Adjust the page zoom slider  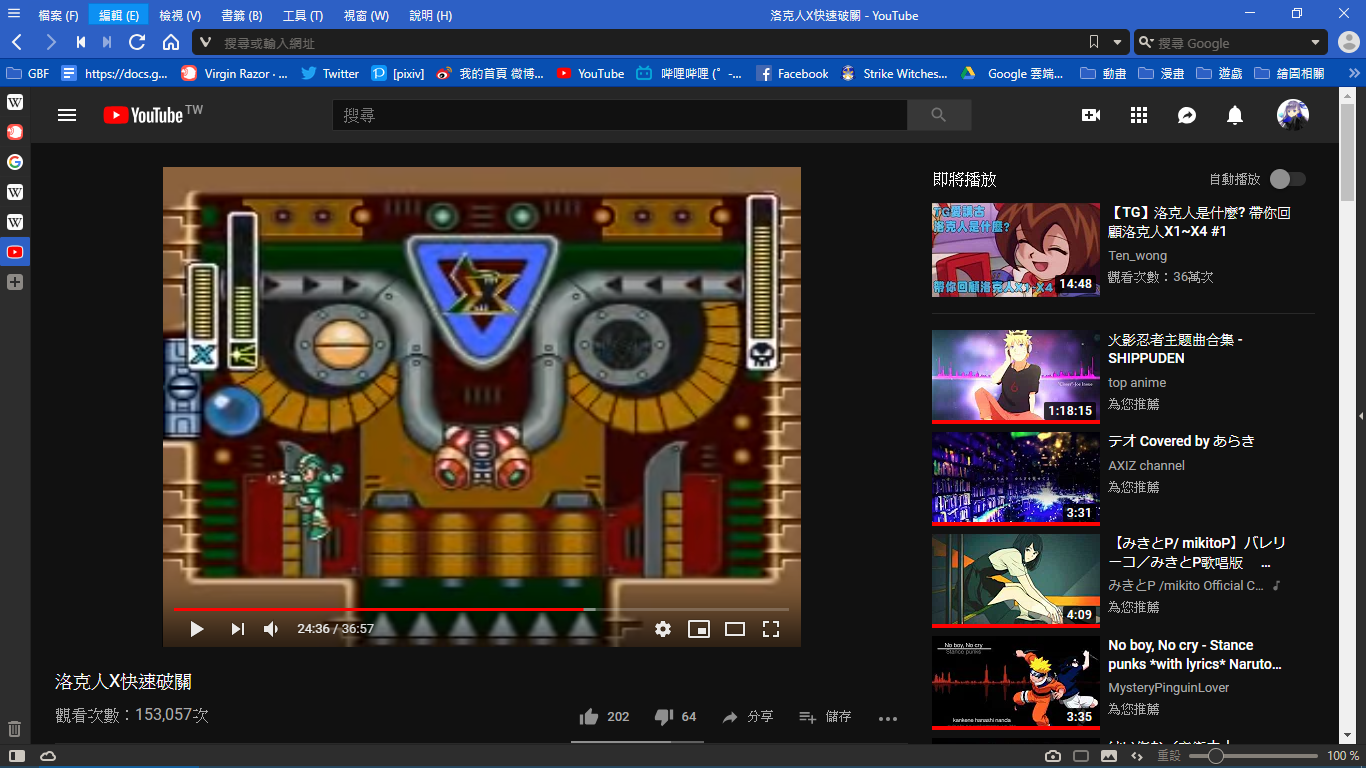1253,756
